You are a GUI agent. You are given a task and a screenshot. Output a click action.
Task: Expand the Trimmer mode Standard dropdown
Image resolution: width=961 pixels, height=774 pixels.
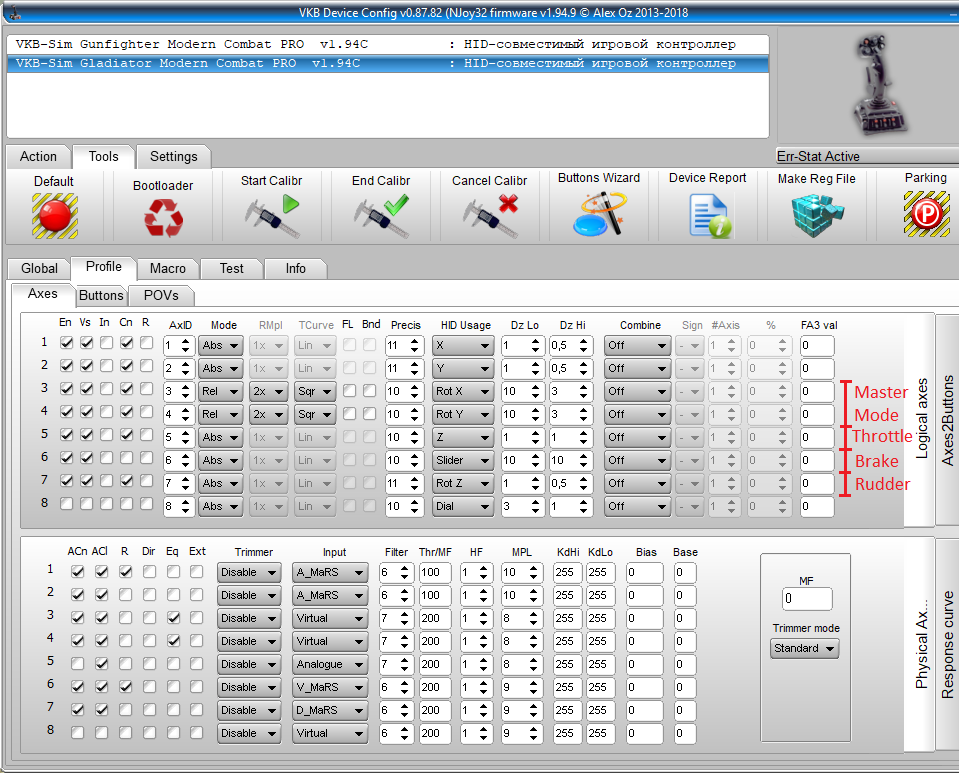[804, 648]
